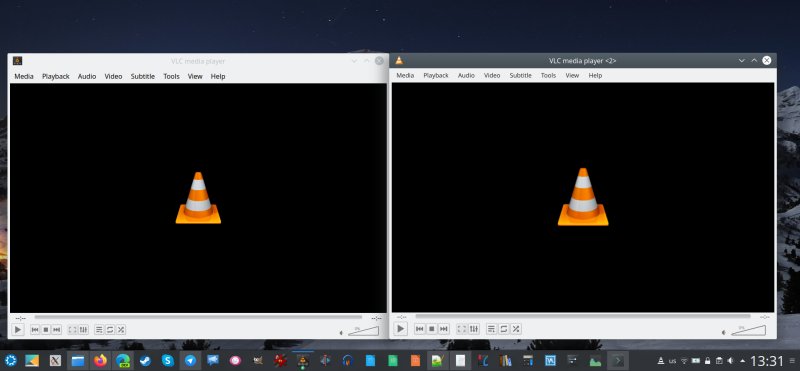800x371 pixels.
Task: Open View menu in VLC media player <2>
Action: (x=572, y=76)
